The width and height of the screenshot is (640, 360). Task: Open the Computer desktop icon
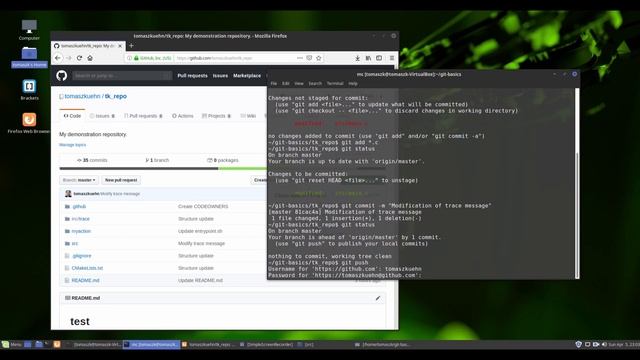[x=29, y=29]
